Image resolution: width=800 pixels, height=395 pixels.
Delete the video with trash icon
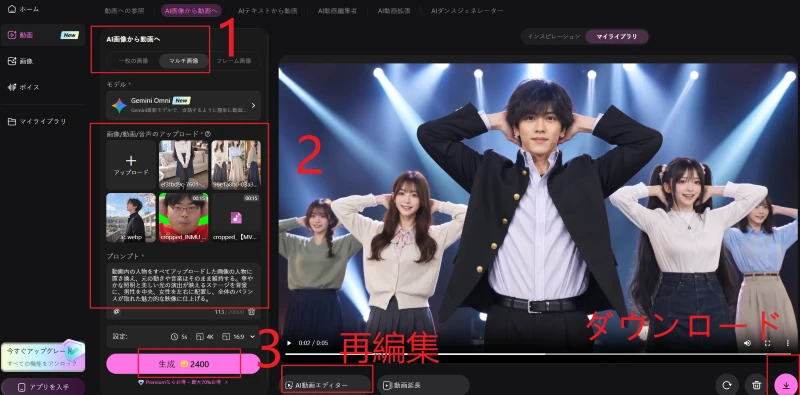tap(756, 384)
